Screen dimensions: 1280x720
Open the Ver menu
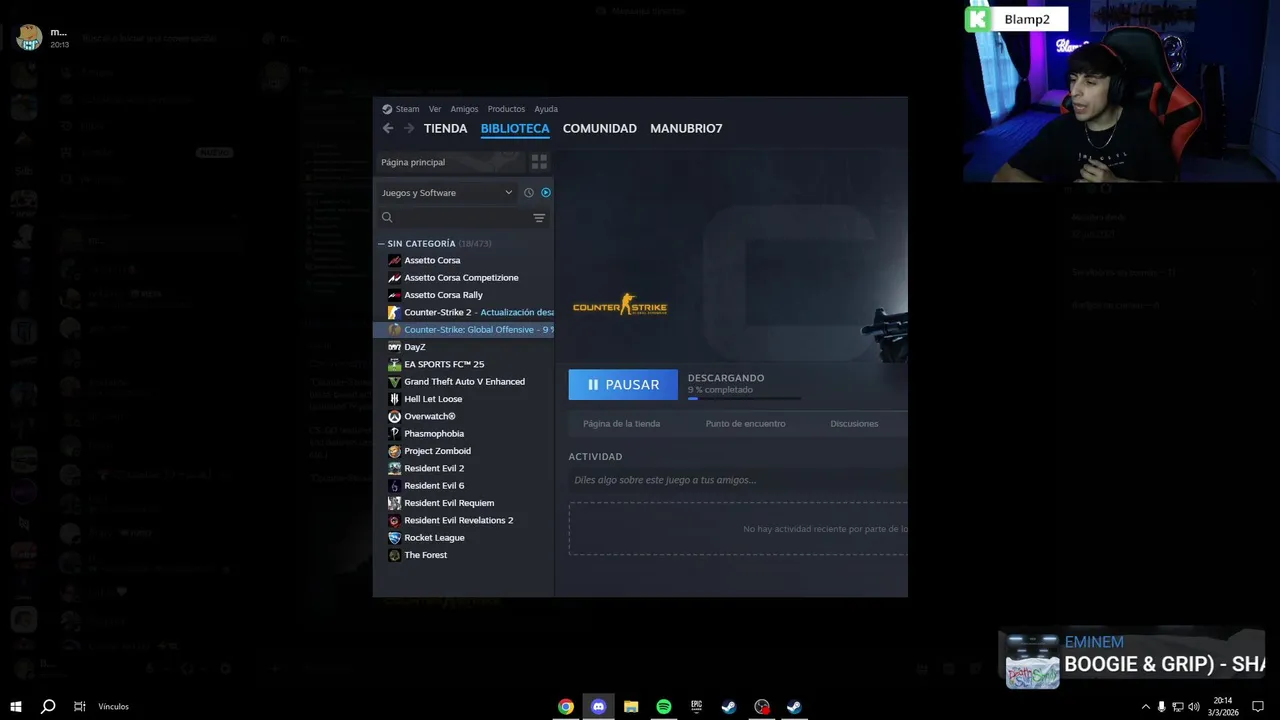(x=435, y=109)
